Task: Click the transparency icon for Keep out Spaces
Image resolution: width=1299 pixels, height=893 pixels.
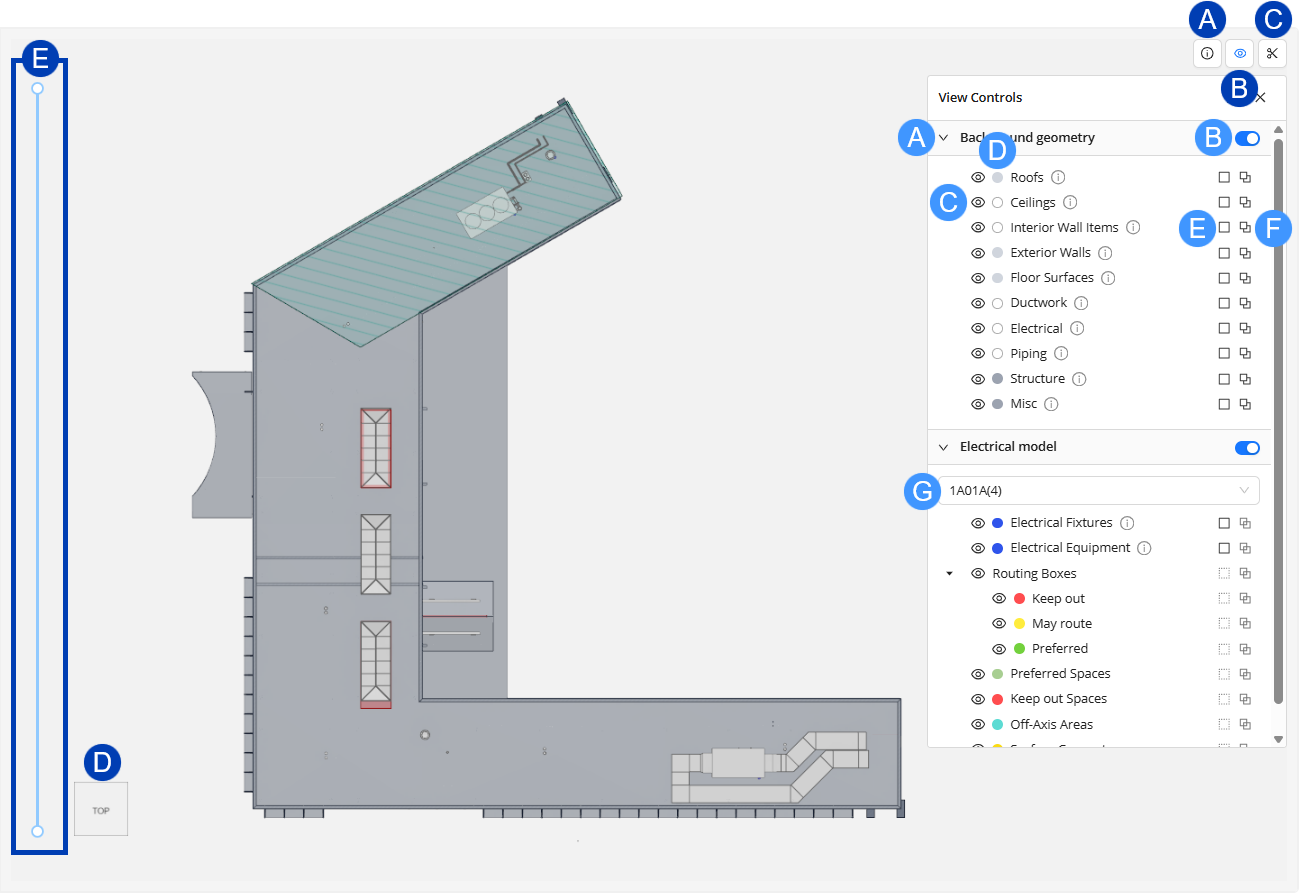Action: click(1245, 699)
